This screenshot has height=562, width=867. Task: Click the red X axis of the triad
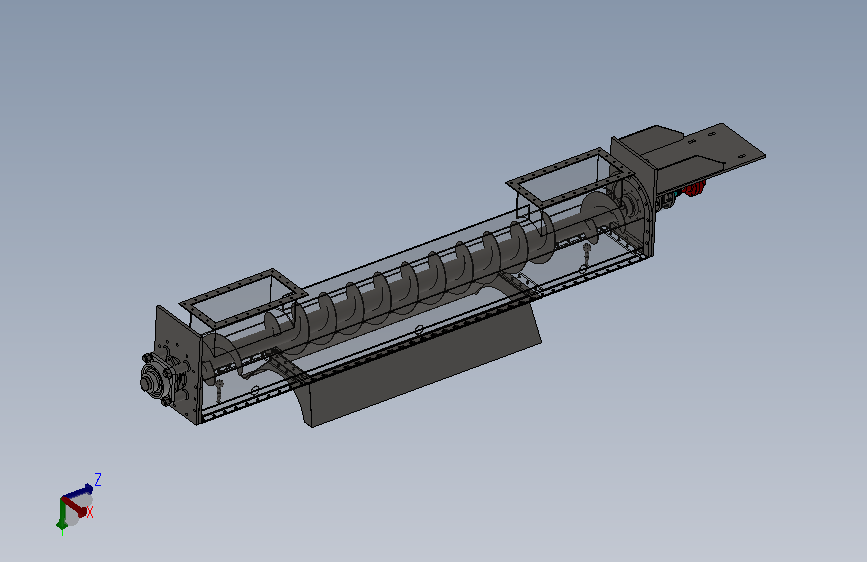(x=74, y=506)
